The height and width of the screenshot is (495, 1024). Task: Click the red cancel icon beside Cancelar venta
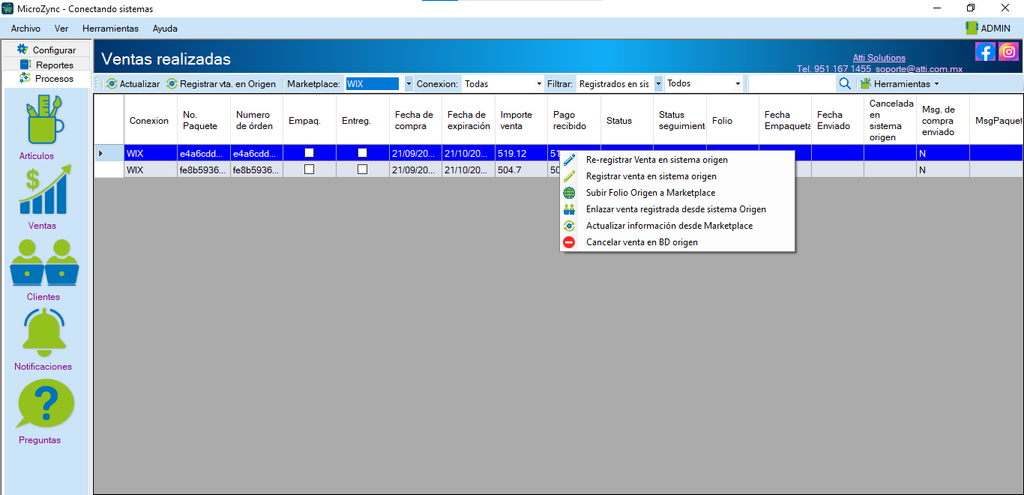point(569,242)
